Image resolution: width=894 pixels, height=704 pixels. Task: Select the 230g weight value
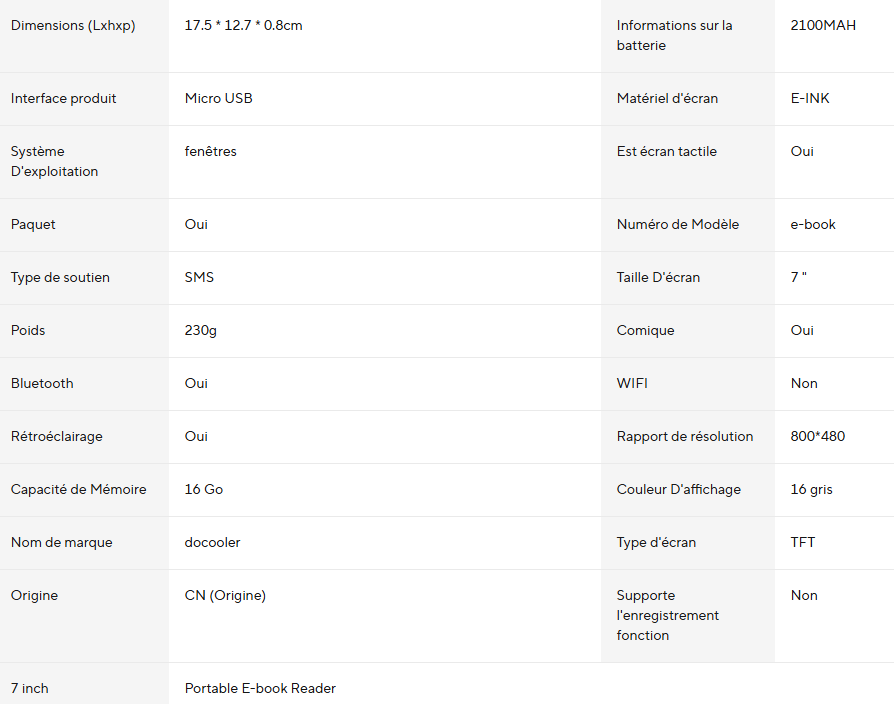pos(200,331)
